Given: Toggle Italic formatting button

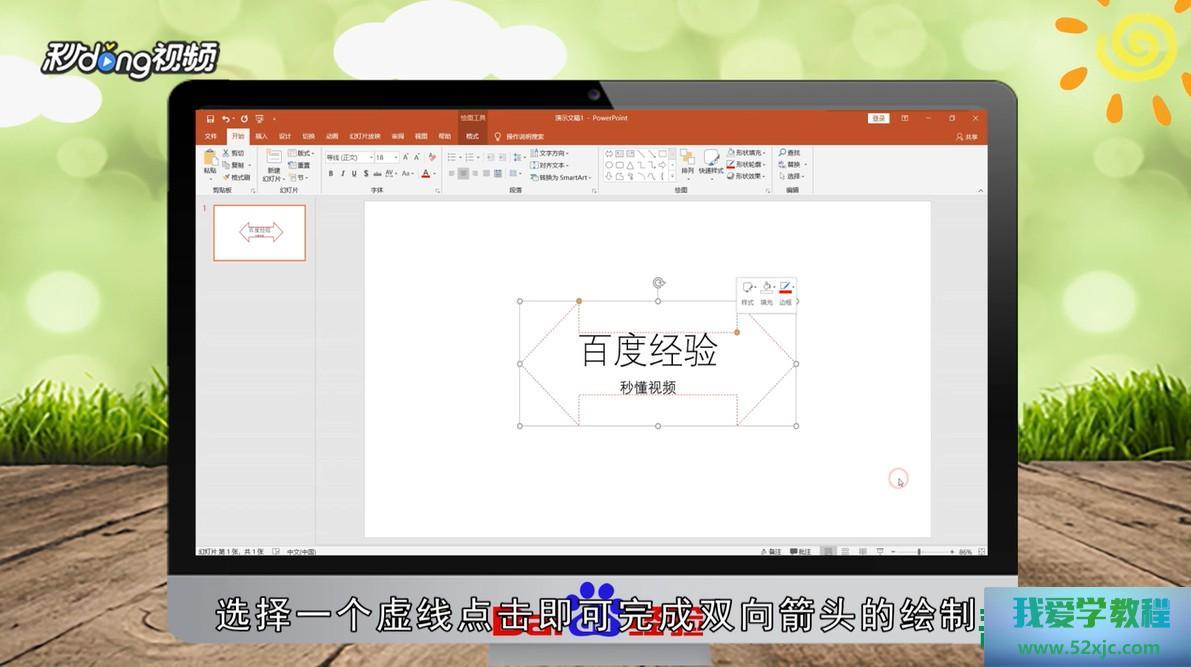Looking at the screenshot, I should (x=342, y=174).
